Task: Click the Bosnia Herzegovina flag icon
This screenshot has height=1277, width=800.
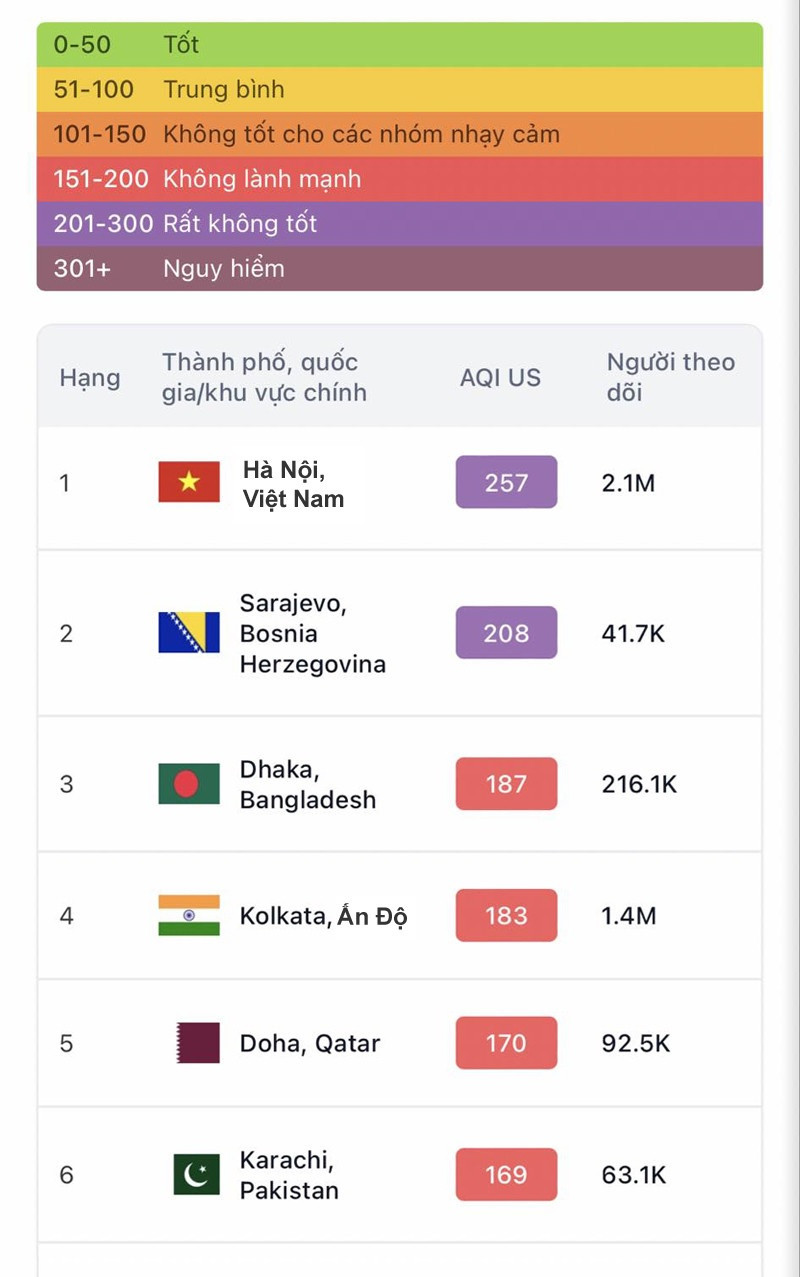Action: (x=189, y=632)
